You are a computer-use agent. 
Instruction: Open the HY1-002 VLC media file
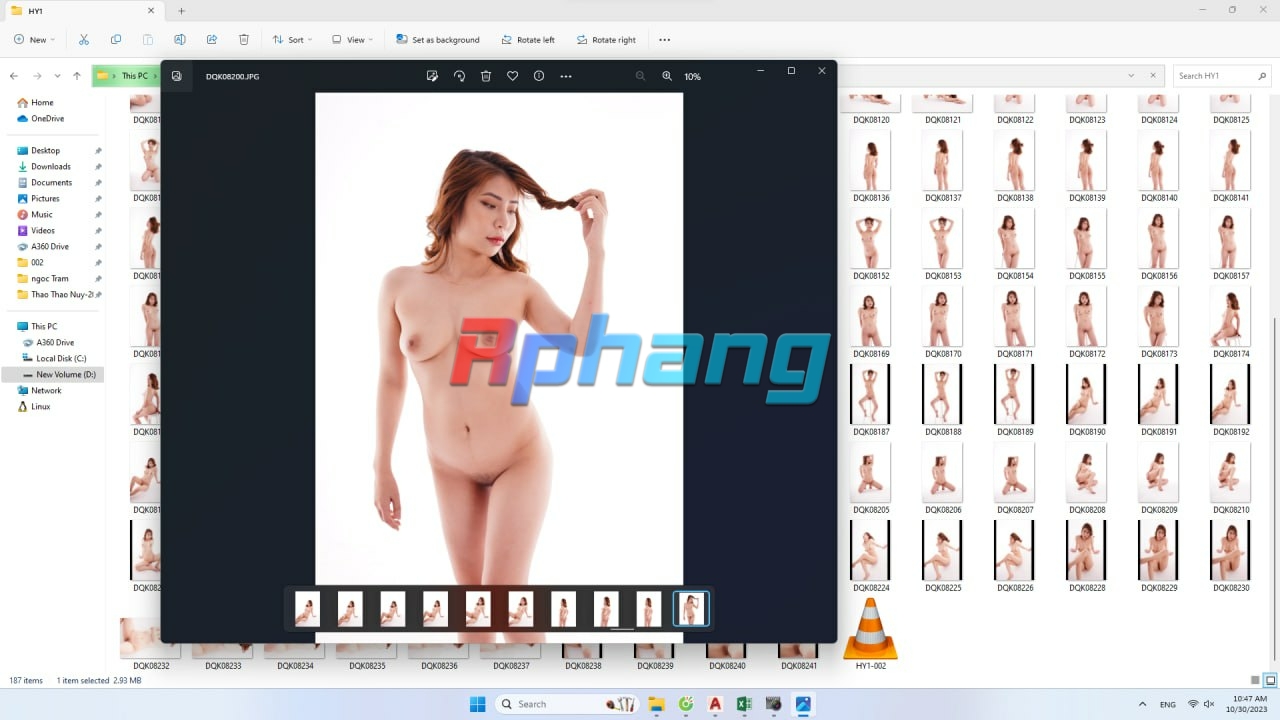tap(871, 634)
